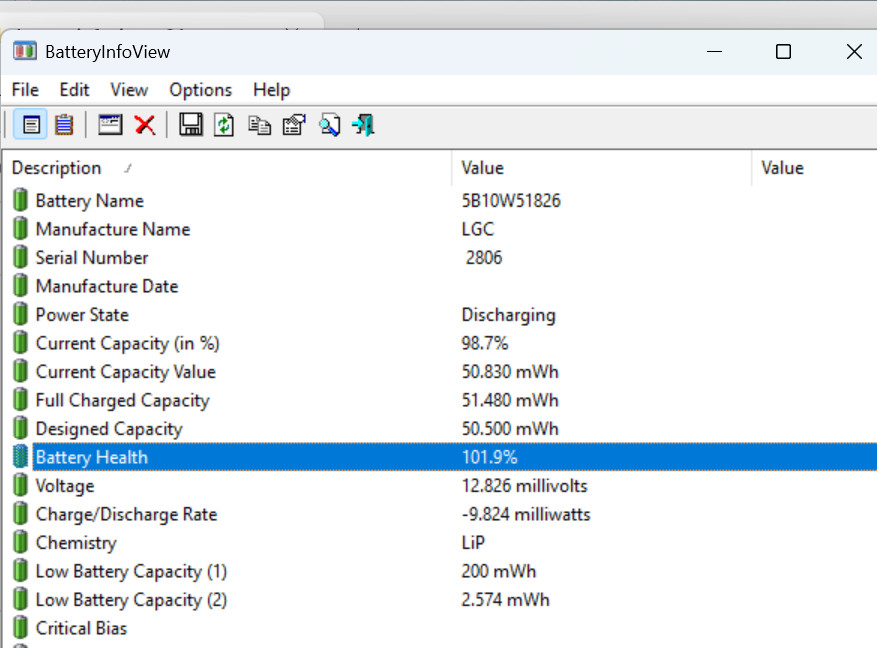Click the Exit door toolbar icon
Image resolution: width=877 pixels, height=648 pixels.
(x=364, y=125)
